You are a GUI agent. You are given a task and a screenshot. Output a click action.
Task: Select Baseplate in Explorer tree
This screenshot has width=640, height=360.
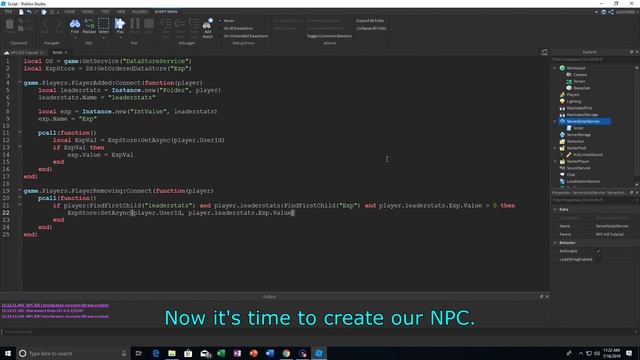581,88
